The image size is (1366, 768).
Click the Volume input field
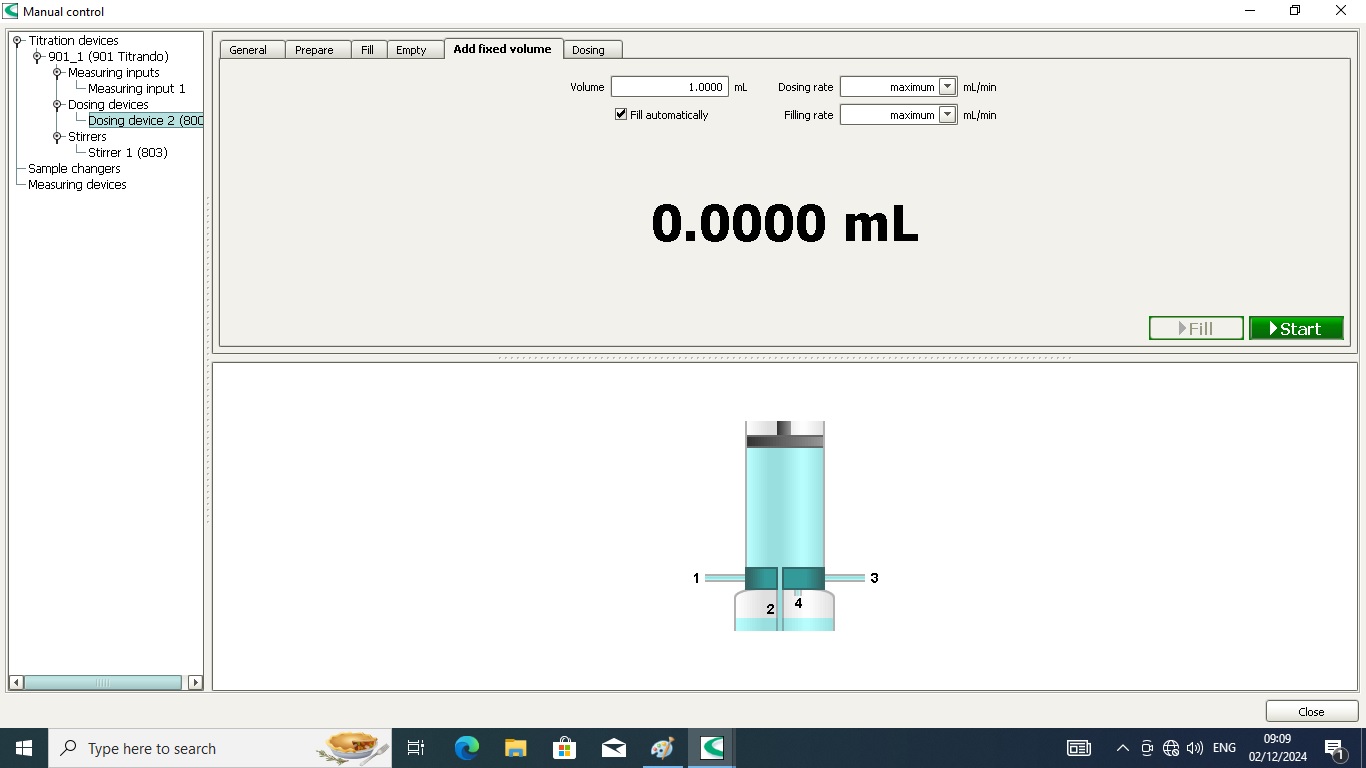669,87
